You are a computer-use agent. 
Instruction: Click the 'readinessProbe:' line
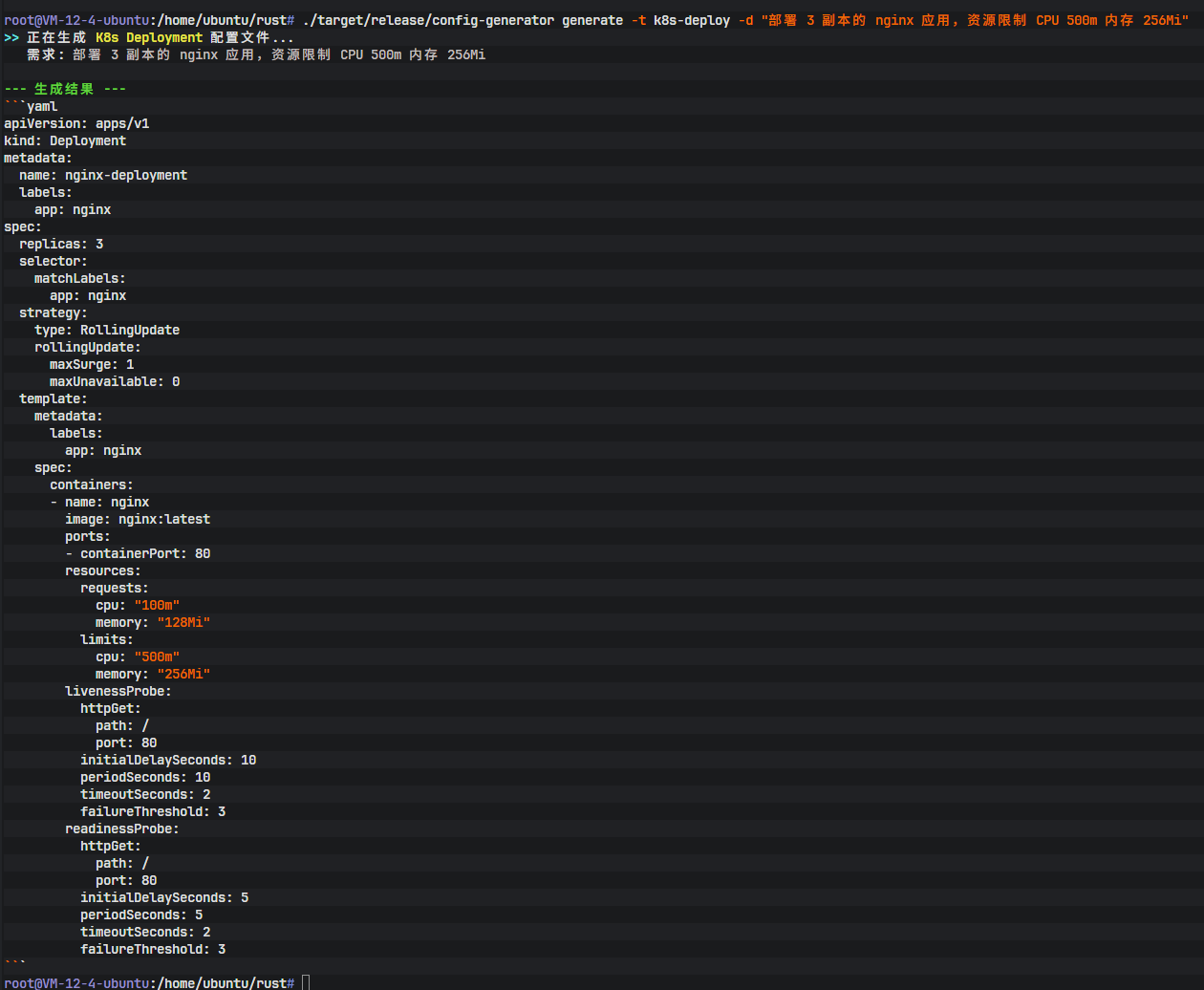pyautogui.click(x=122, y=829)
